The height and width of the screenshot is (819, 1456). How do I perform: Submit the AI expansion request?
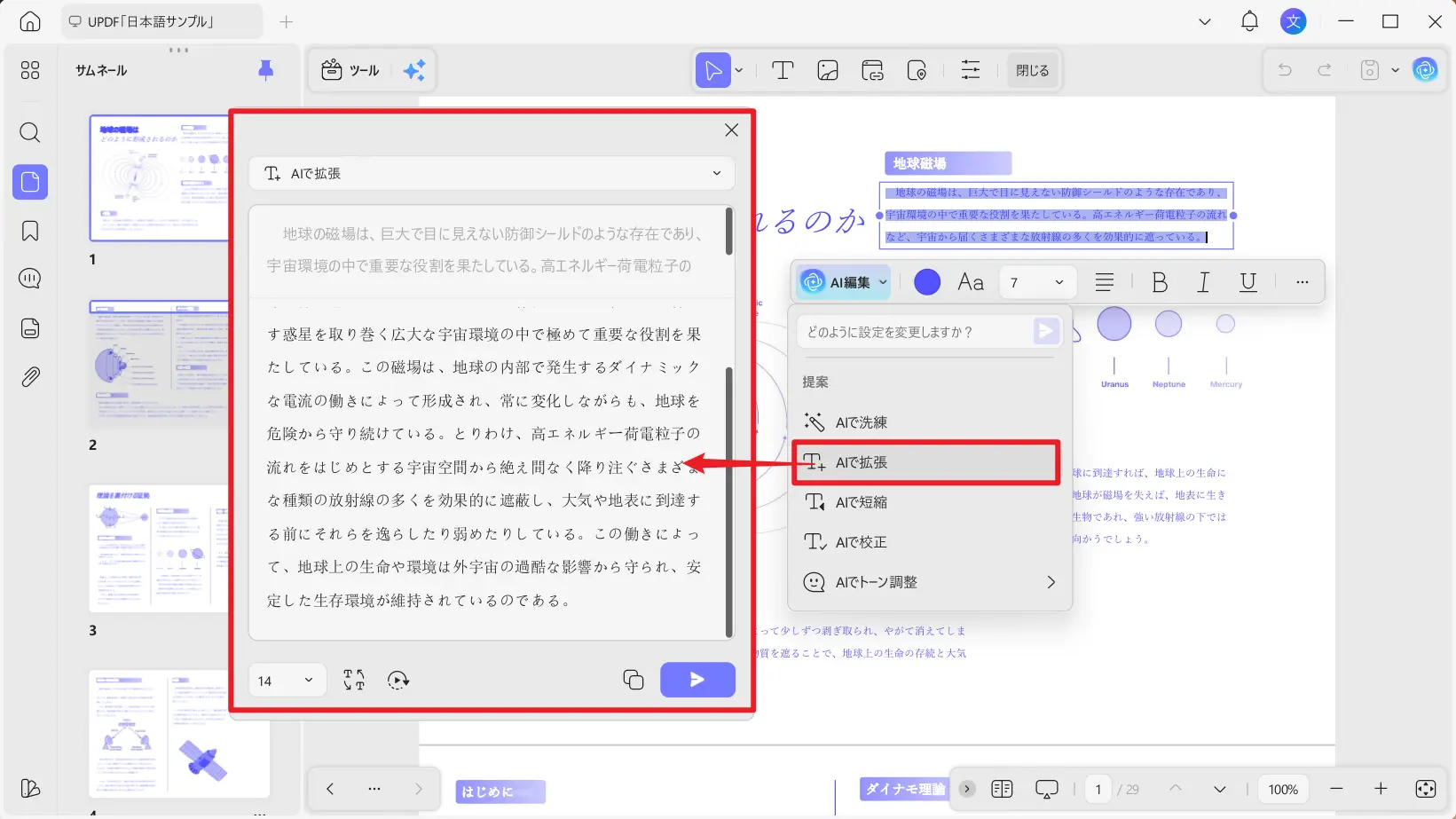(697, 680)
